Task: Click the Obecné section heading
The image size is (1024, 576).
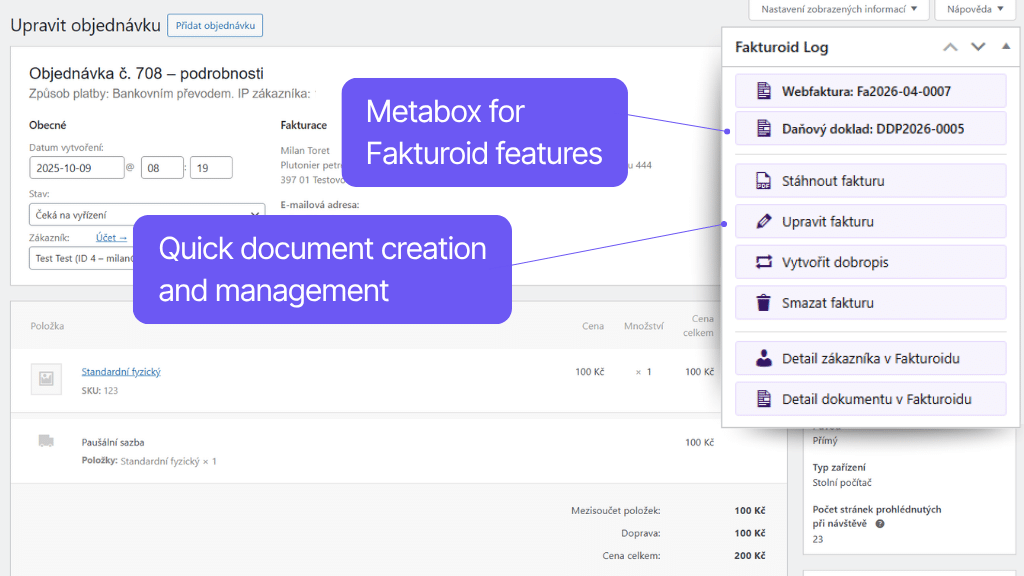Action: (48, 125)
